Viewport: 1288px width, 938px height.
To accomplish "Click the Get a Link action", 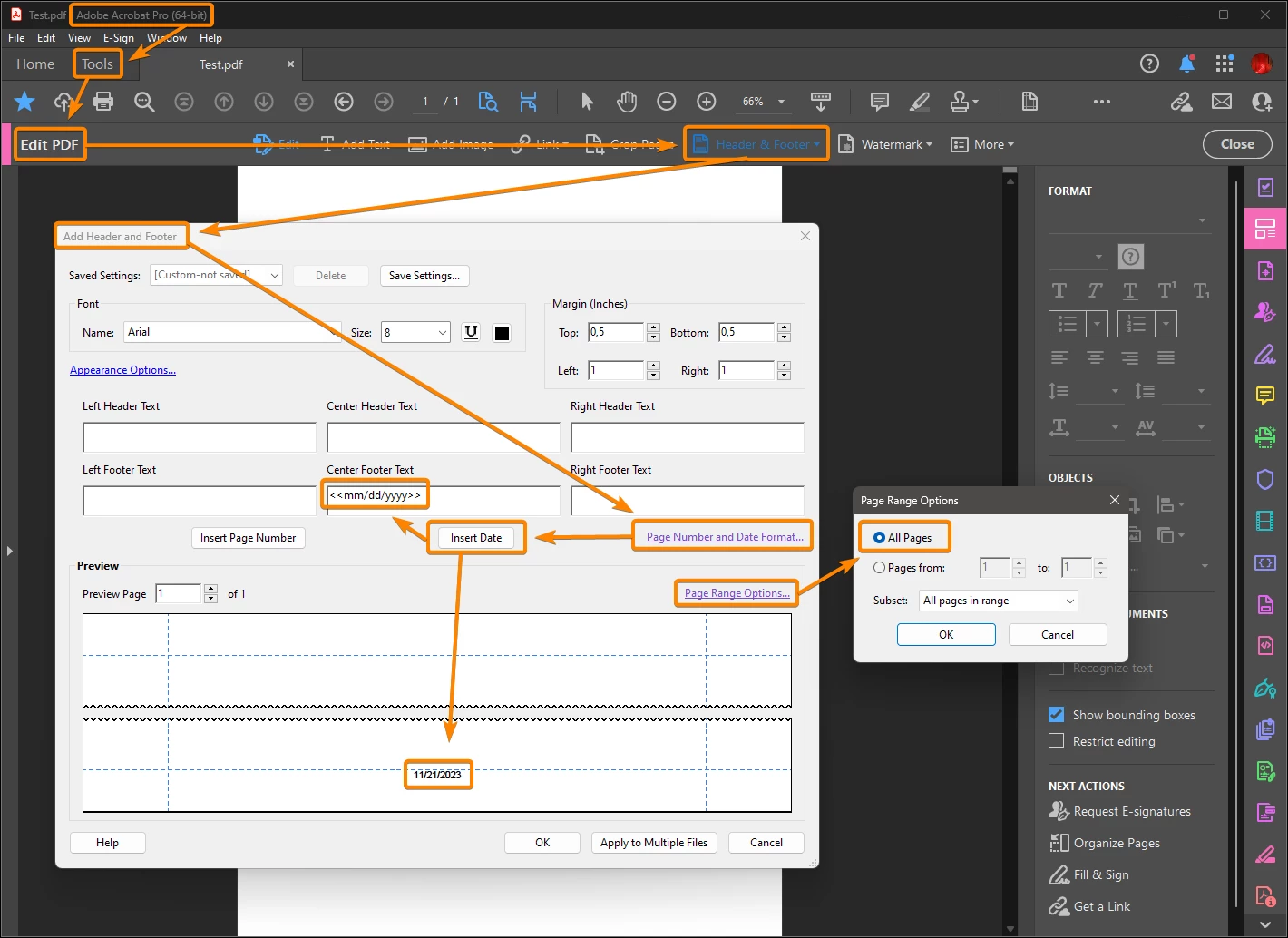I will [x=1101, y=906].
